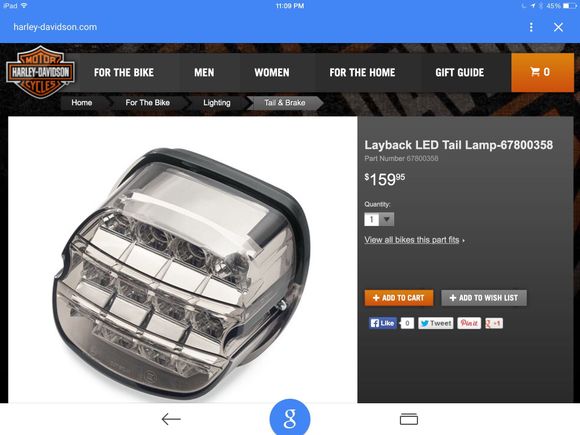Go to Lighting breadcrumb
This screenshot has width=580, height=435.
tap(217, 103)
